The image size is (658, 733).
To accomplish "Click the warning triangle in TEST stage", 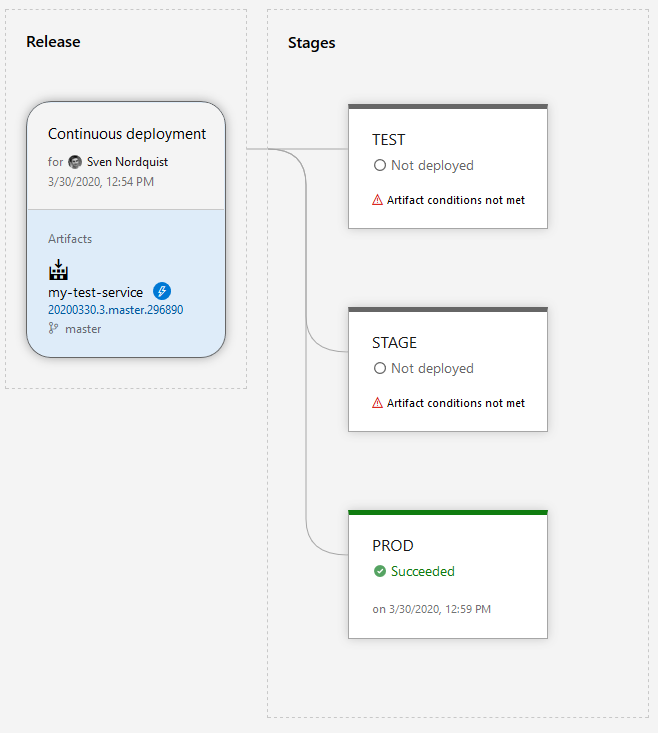I will click(377, 200).
